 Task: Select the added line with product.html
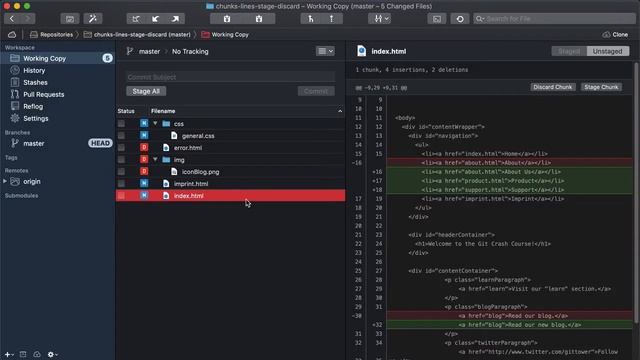tap(510, 181)
